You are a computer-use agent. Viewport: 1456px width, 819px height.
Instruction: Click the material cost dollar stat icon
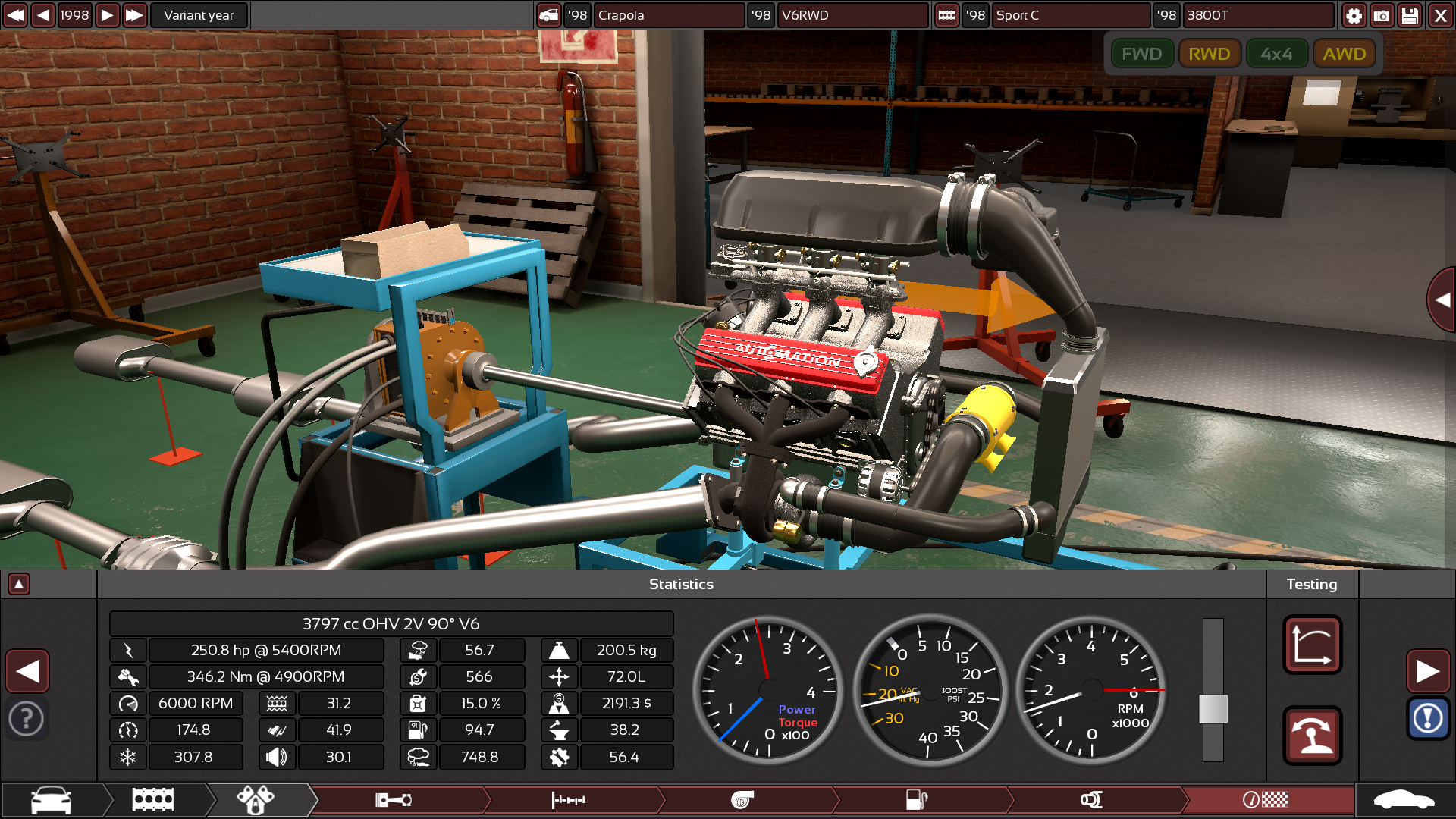coord(559,704)
